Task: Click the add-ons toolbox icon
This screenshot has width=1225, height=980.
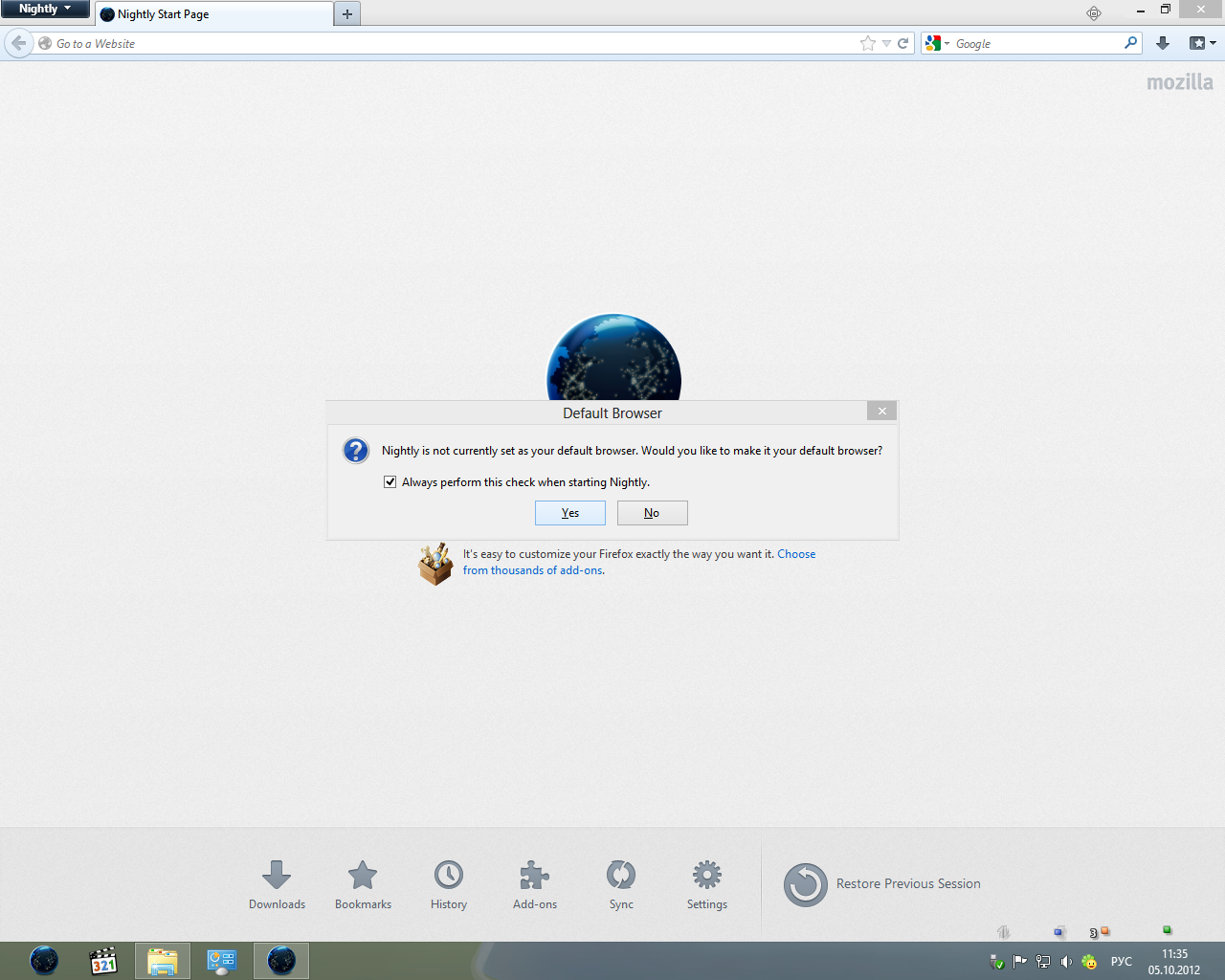Action: (435, 563)
